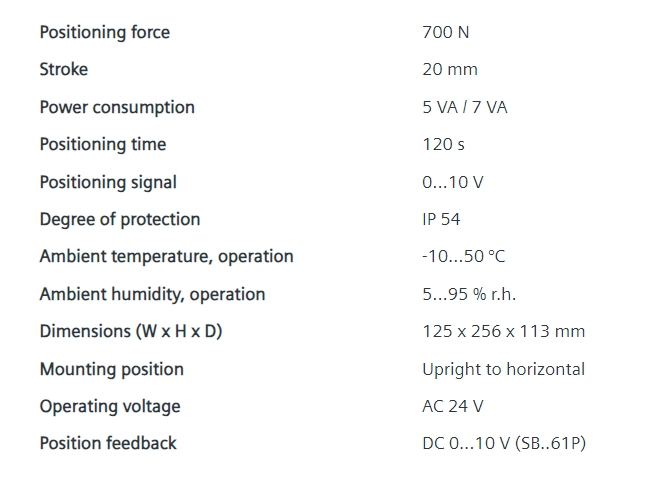The image size is (649, 484).
Task: Click Ambient temperature, operation label
Action: [x=167, y=256]
